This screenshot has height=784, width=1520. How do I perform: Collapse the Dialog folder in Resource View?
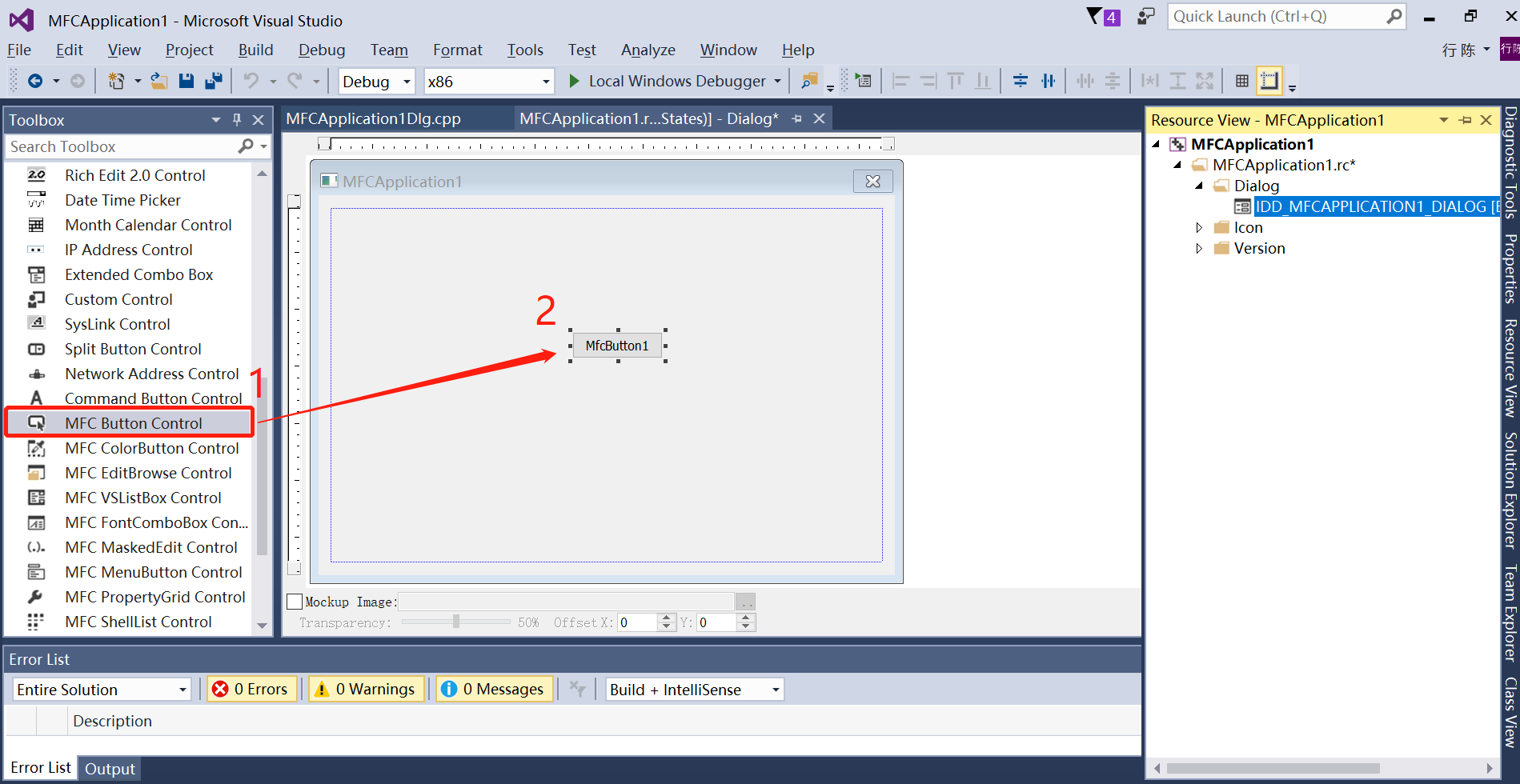pos(1199,186)
